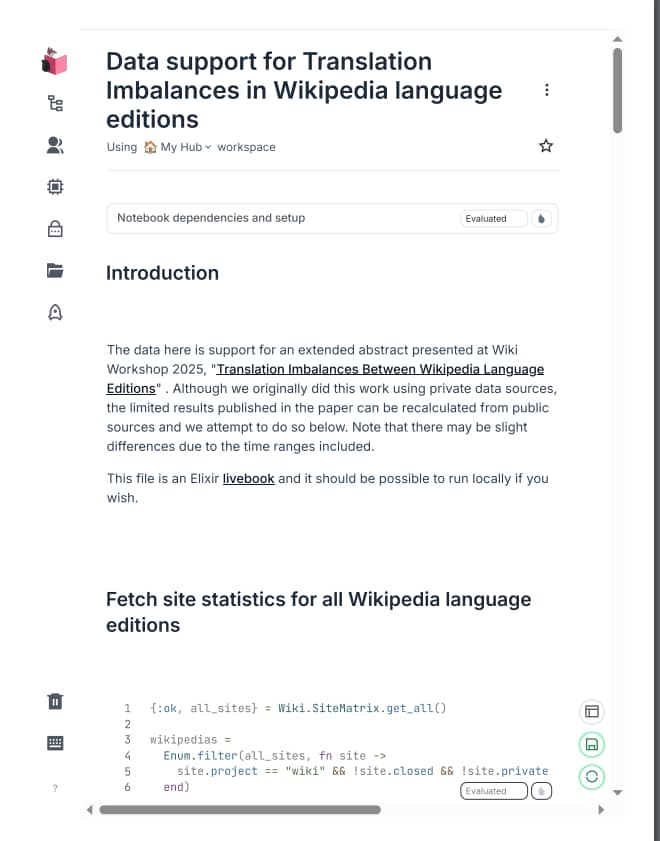Open the runtime settings chip icon
This screenshot has width=660, height=841.
55,187
